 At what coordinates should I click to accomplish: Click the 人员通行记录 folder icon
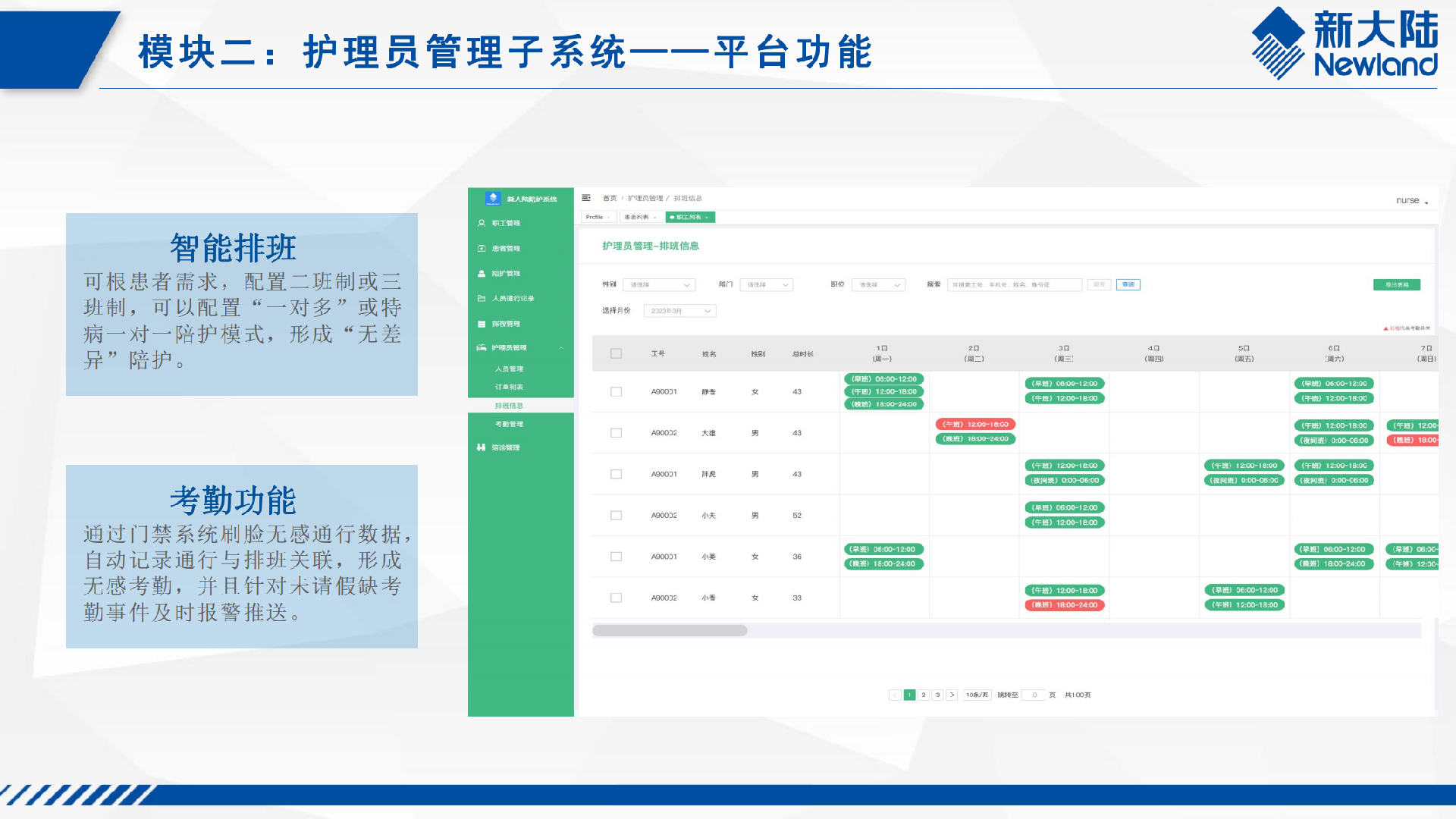pos(482,299)
